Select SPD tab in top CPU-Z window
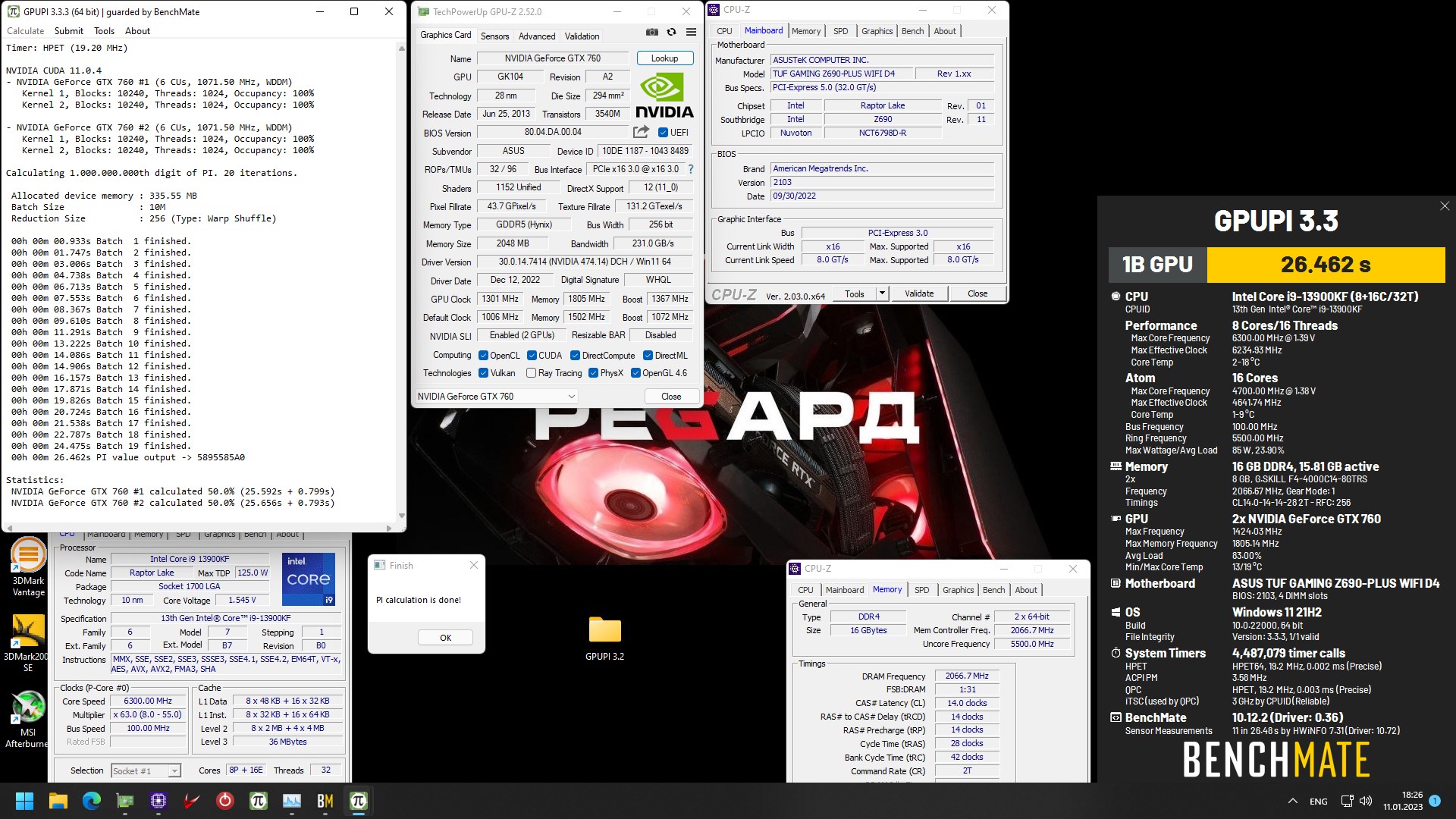This screenshot has height=819, width=1456. pos(840,31)
